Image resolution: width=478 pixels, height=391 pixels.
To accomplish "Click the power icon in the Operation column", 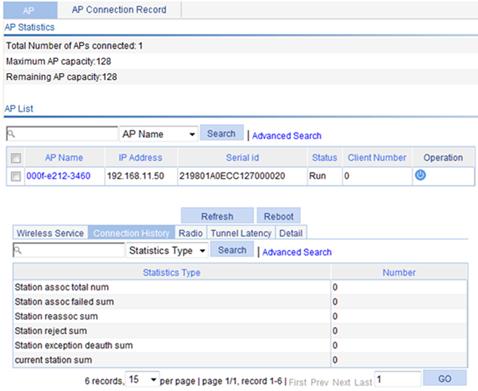I will point(420,175).
